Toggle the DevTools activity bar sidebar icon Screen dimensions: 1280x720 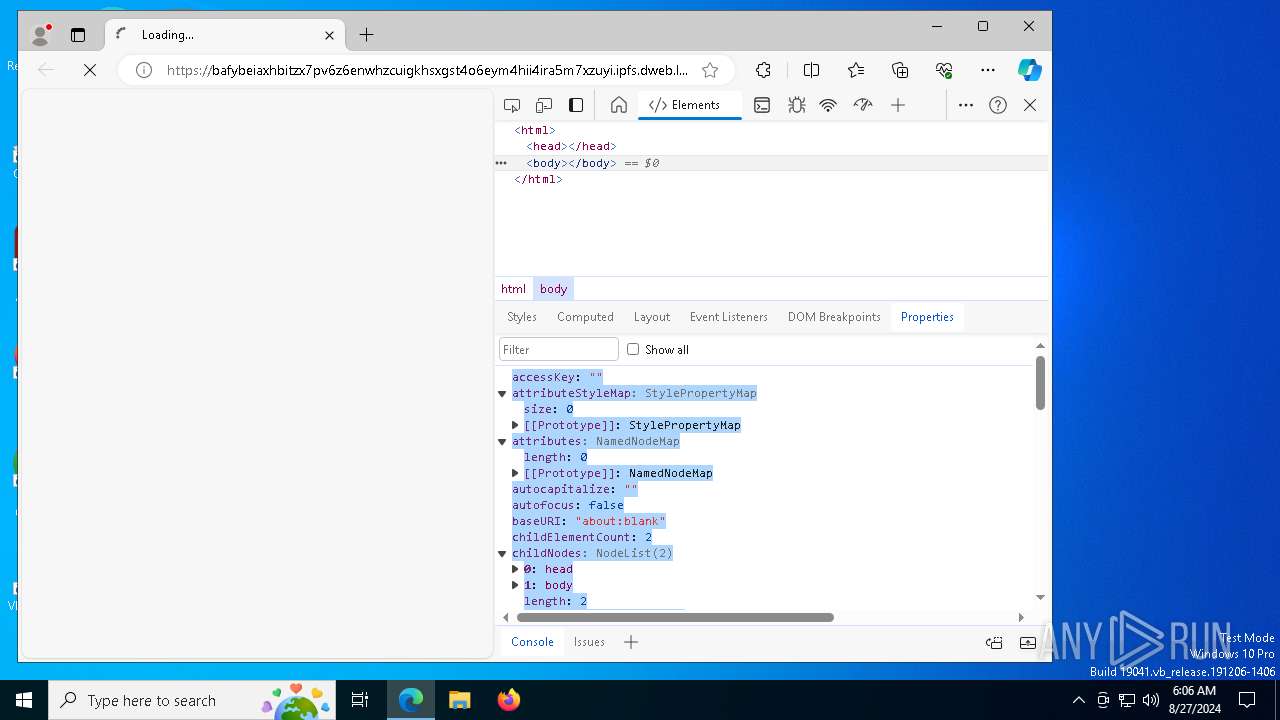point(576,105)
